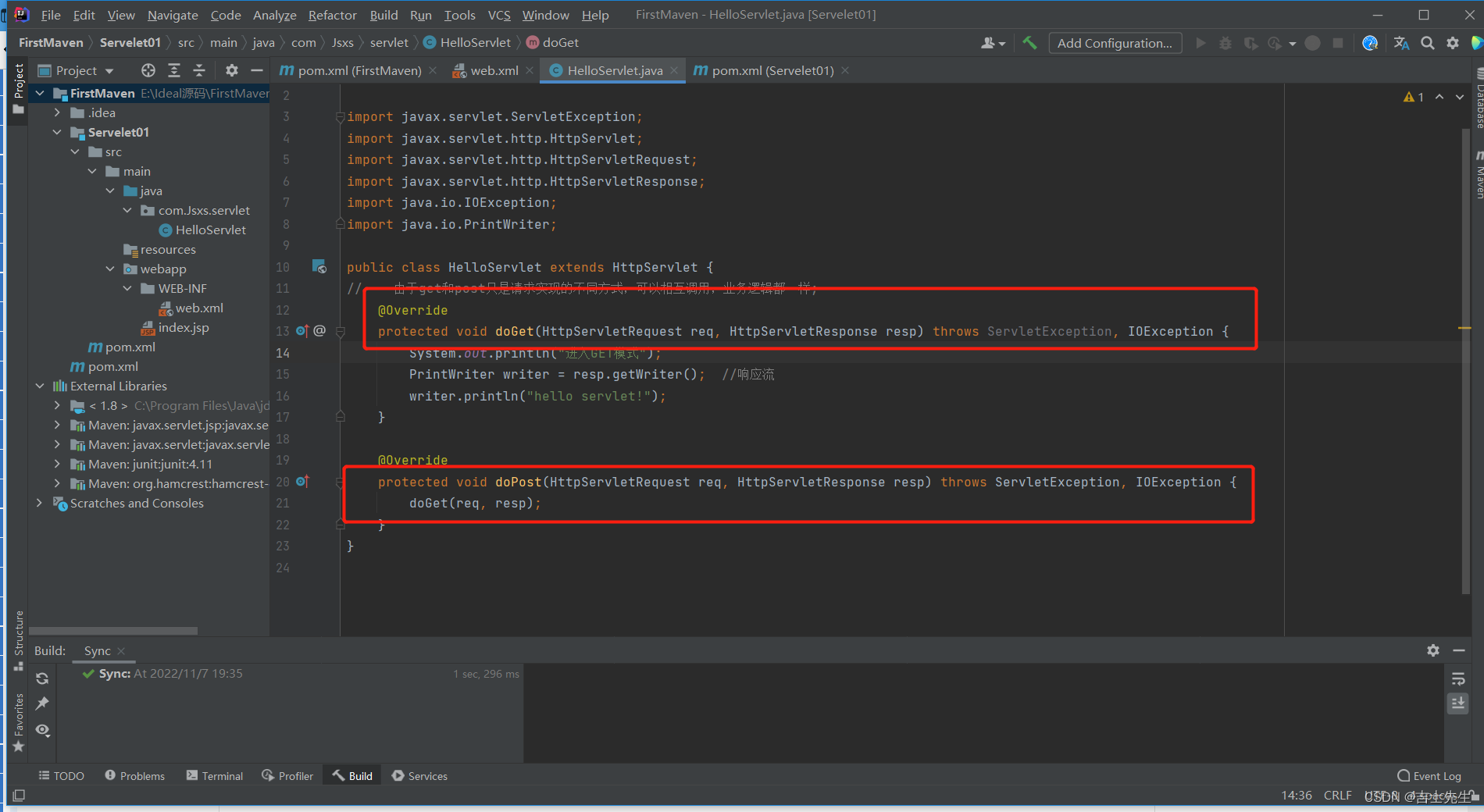Click the Build project hammer icon

1029,43
